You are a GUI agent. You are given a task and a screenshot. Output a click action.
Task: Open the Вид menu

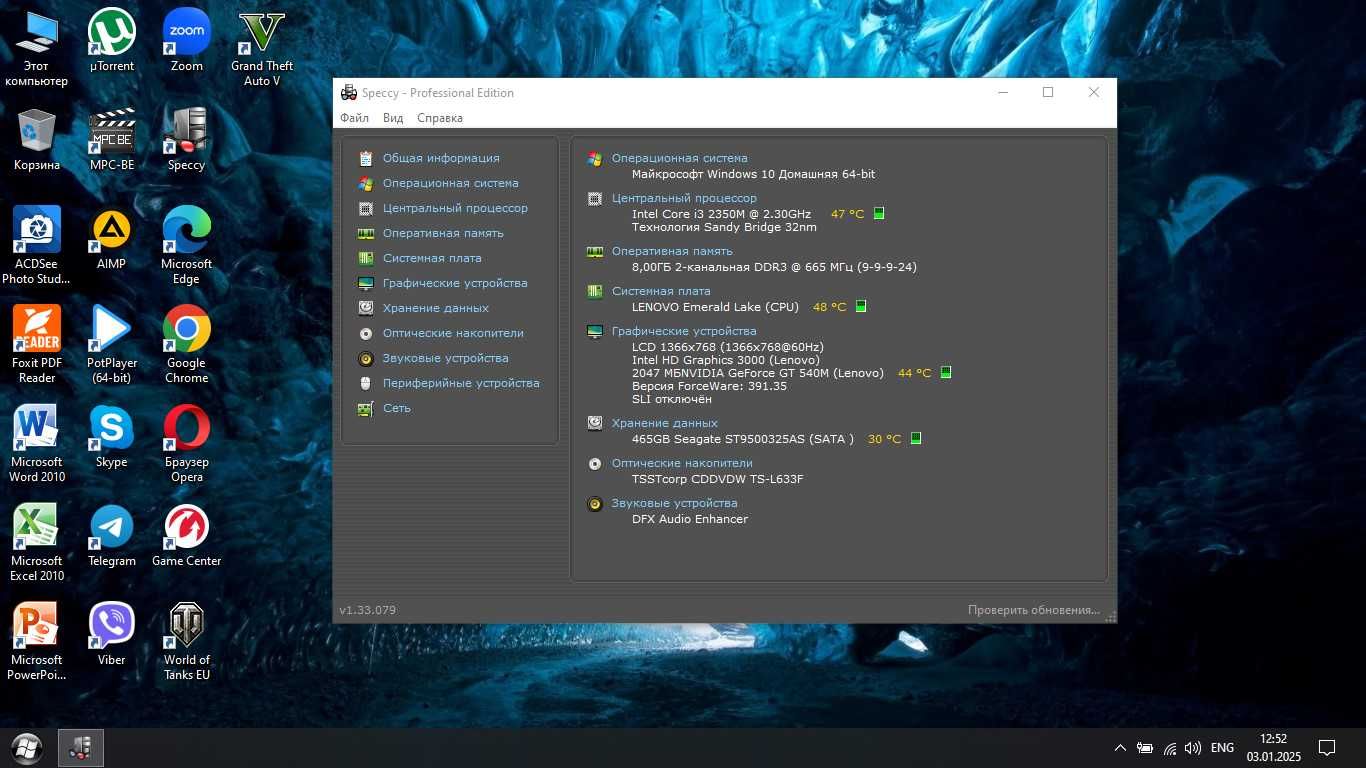click(x=393, y=118)
